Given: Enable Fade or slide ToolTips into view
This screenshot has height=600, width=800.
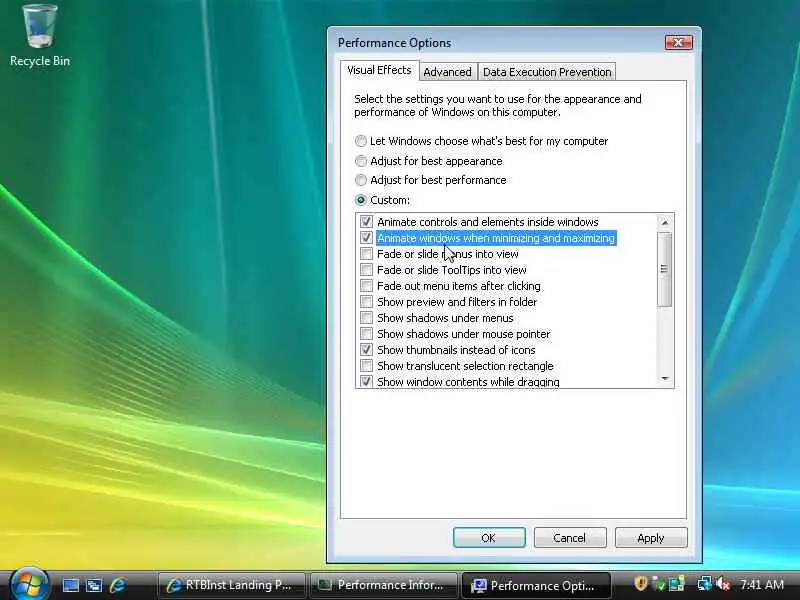Looking at the screenshot, I should click(x=366, y=269).
